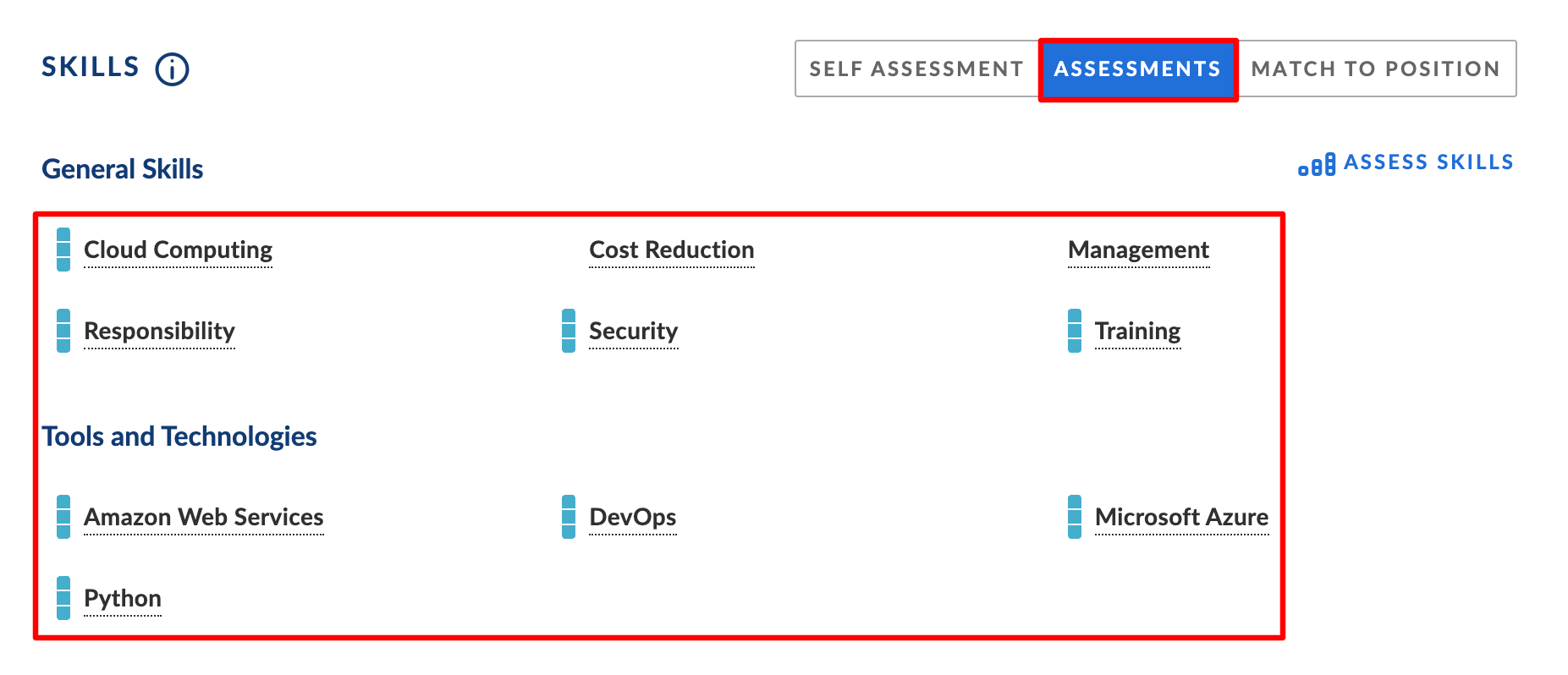Switch to the Self Assessment tab
This screenshot has height=675, width=1568.
tap(917, 69)
